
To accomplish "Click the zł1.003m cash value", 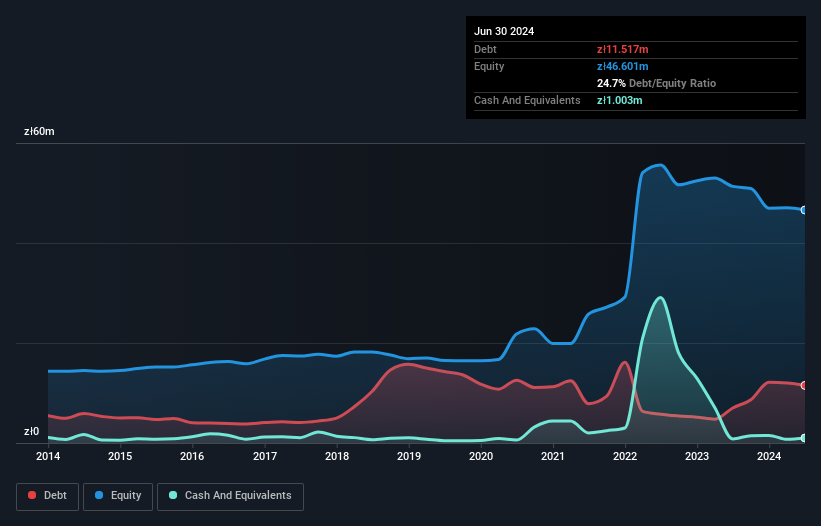I will point(619,100).
